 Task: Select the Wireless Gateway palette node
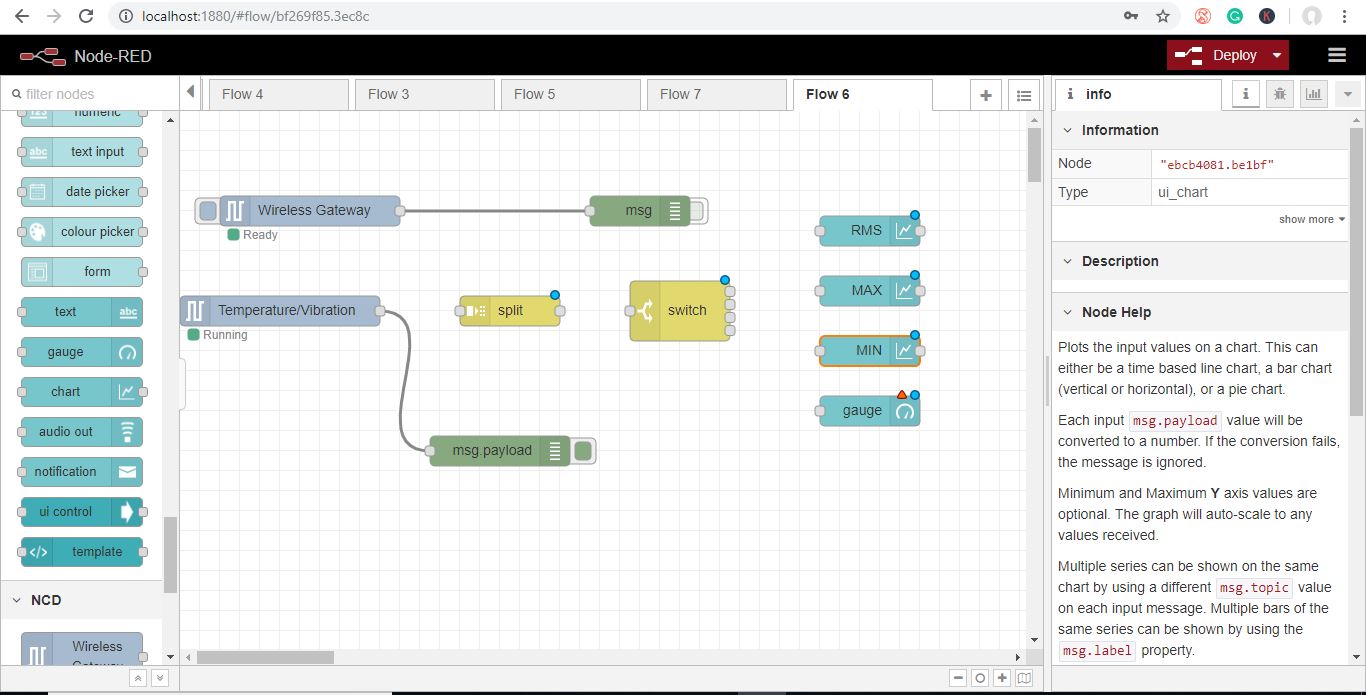[82, 648]
